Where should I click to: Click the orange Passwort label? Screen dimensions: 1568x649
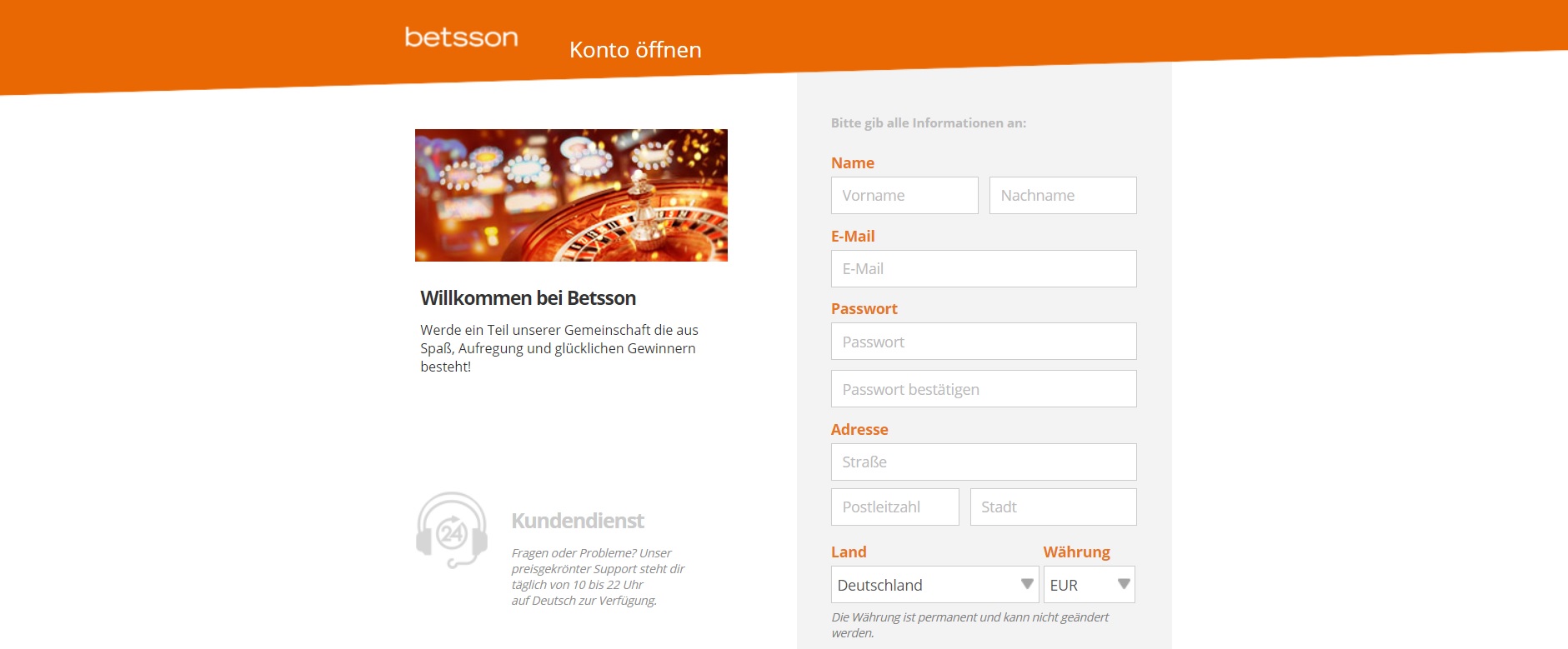(864, 308)
